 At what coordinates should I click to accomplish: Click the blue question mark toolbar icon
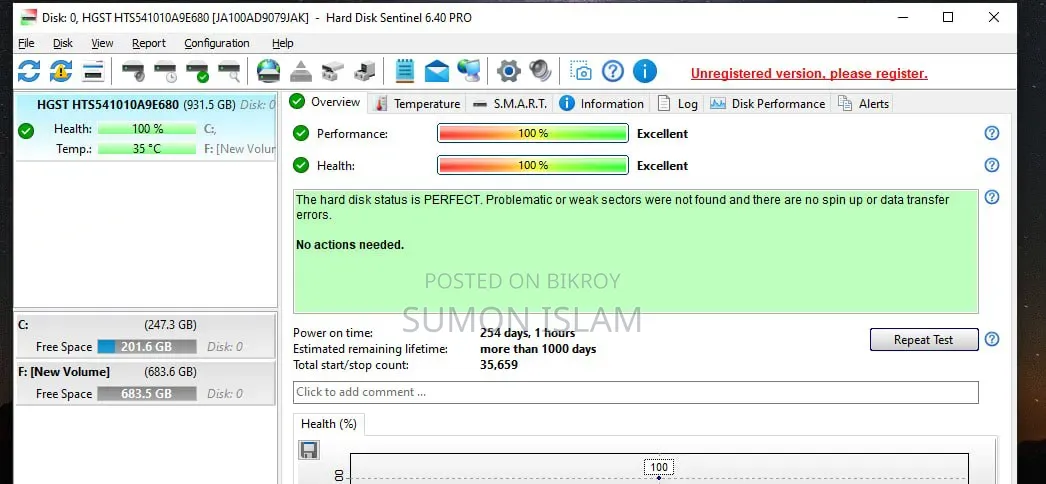click(x=612, y=71)
